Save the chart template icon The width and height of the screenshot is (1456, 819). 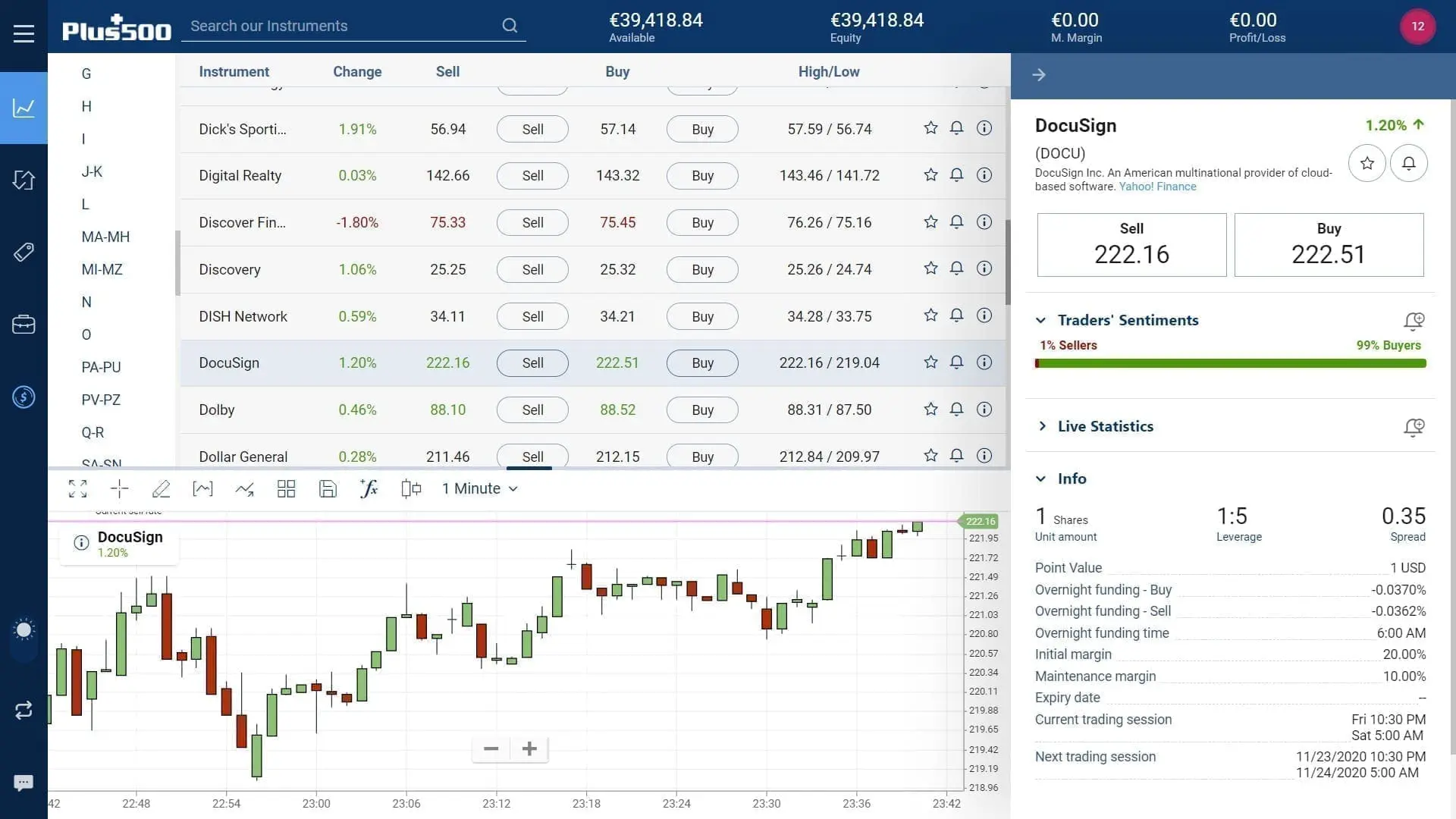click(328, 489)
